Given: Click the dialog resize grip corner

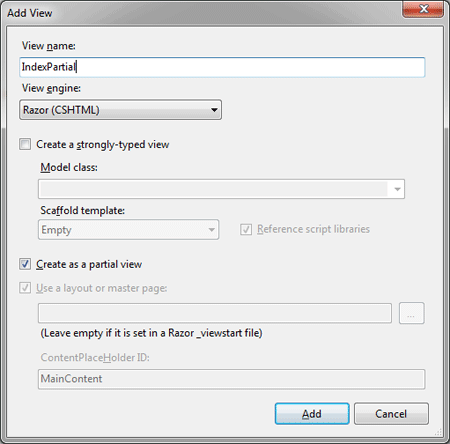Looking at the screenshot, I should pos(439,432).
